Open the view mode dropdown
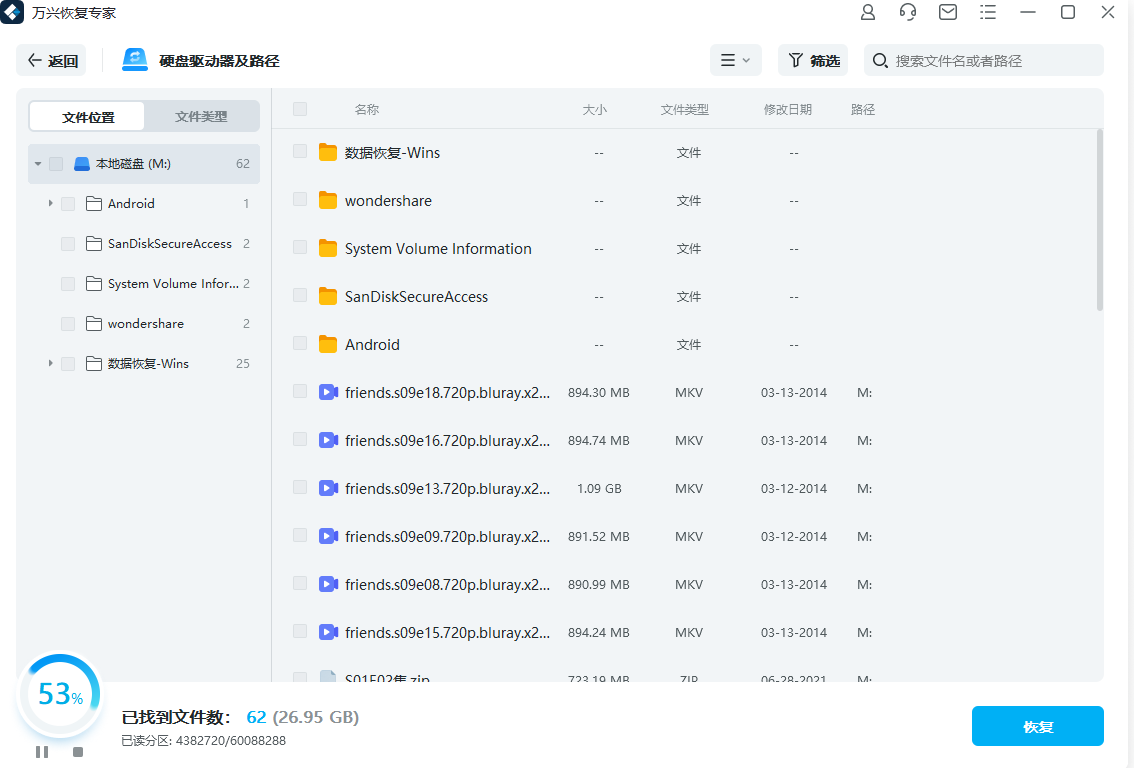 click(x=736, y=60)
